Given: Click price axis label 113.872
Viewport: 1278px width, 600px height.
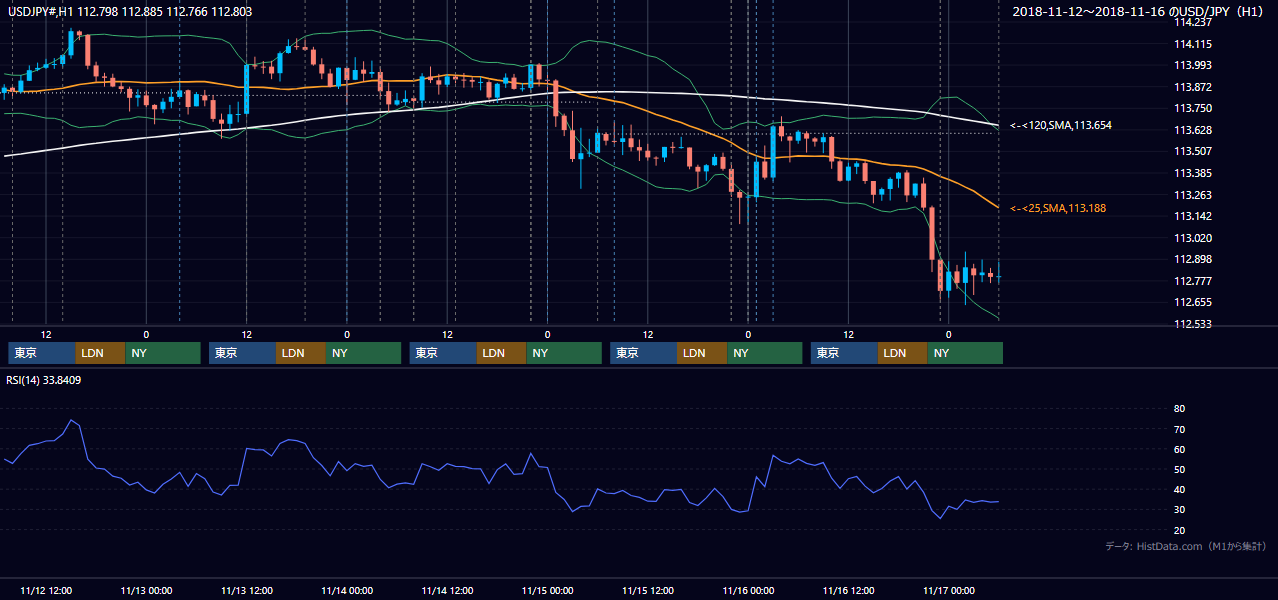Looking at the screenshot, I should pyautogui.click(x=1193, y=87).
